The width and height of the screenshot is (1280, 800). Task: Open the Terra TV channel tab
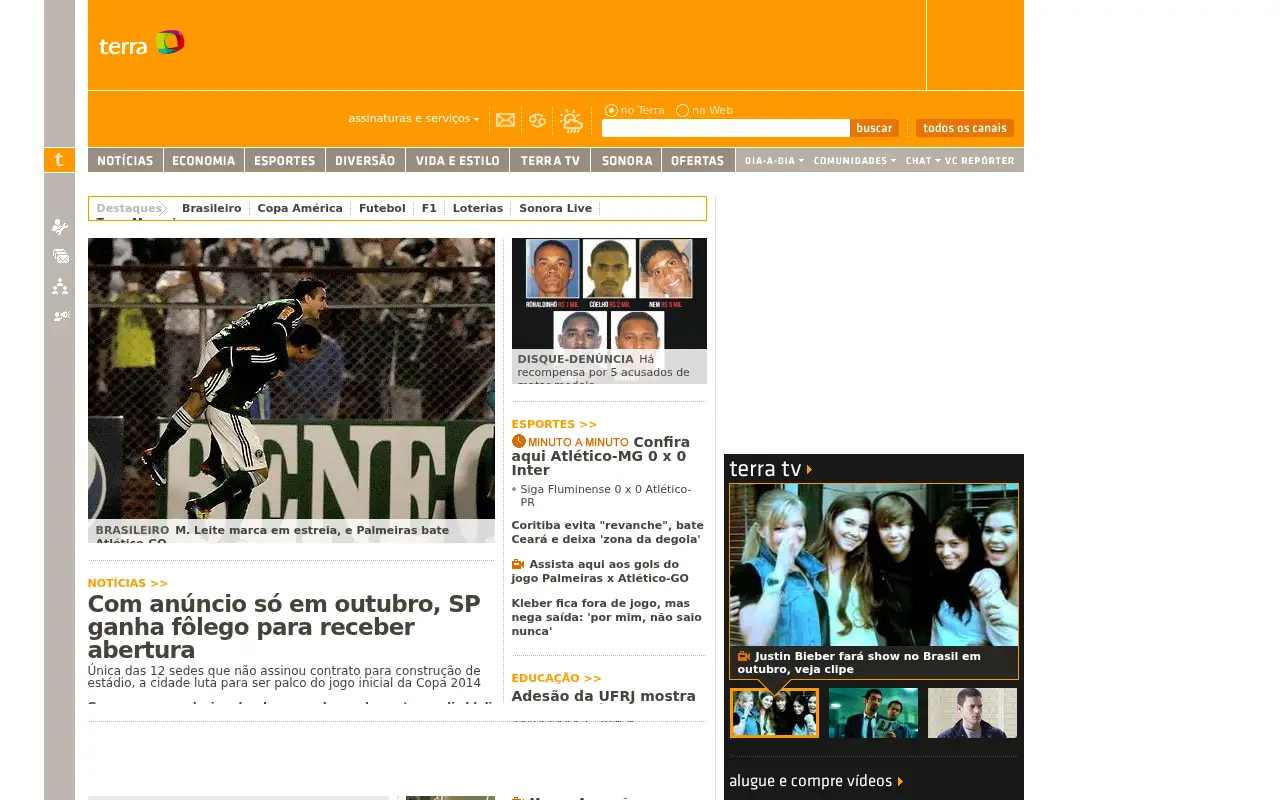(x=550, y=160)
